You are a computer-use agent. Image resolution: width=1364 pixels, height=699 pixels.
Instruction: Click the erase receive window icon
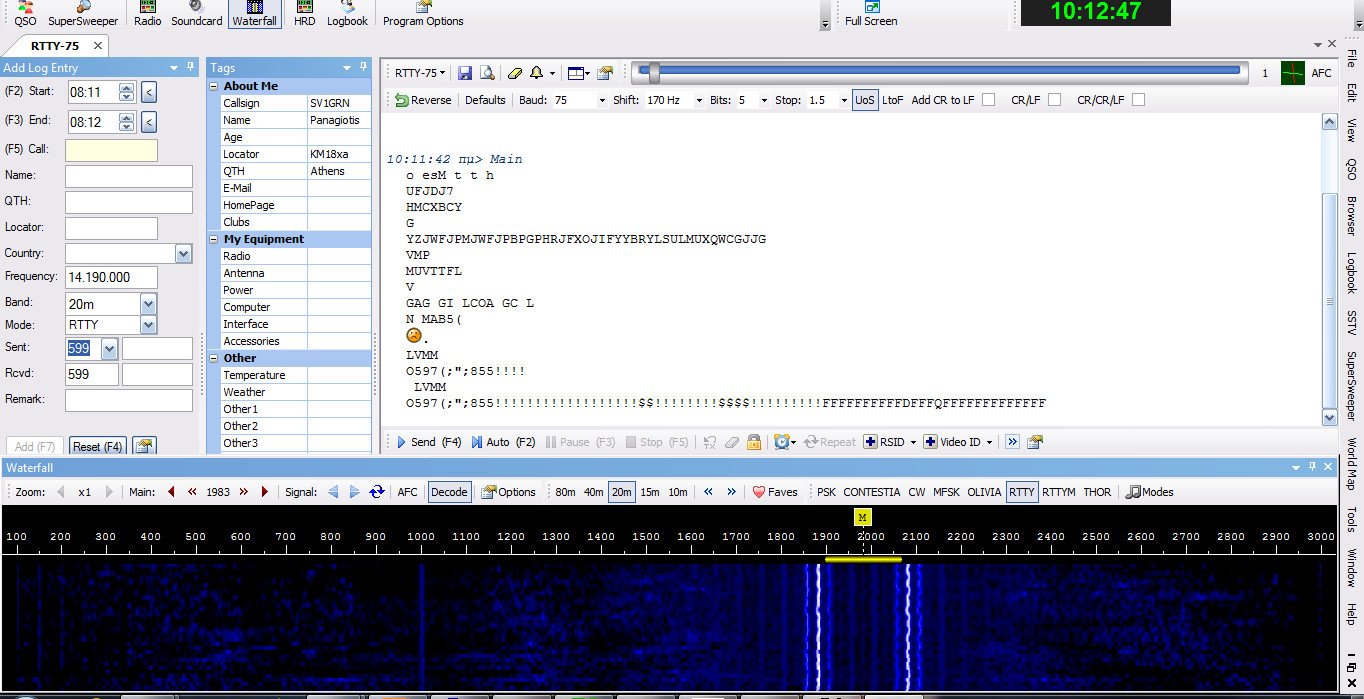[515, 72]
